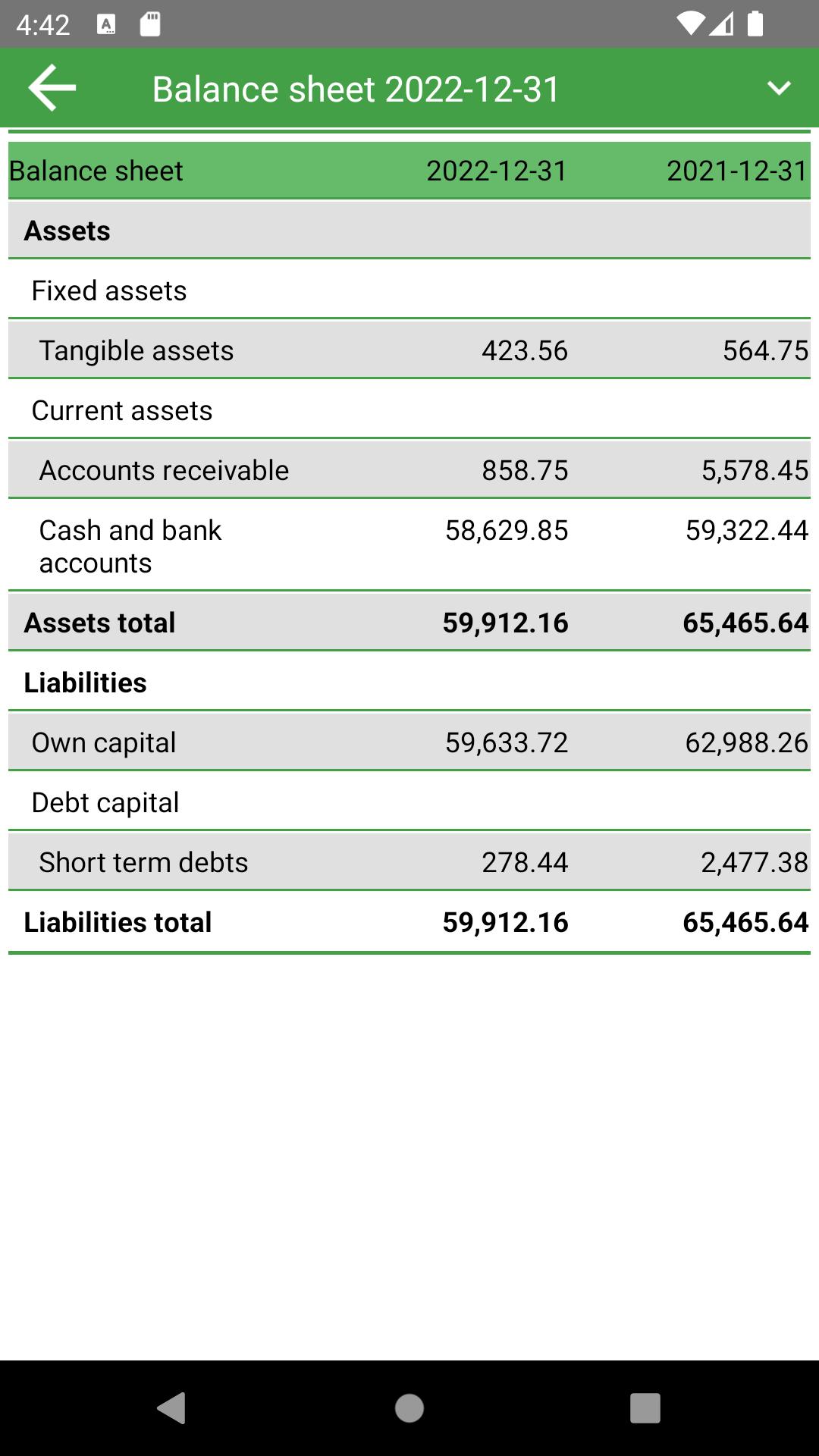Tap the back arrow icon
The height and width of the screenshot is (1456, 819).
pyautogui.click(x=52, y=88)
